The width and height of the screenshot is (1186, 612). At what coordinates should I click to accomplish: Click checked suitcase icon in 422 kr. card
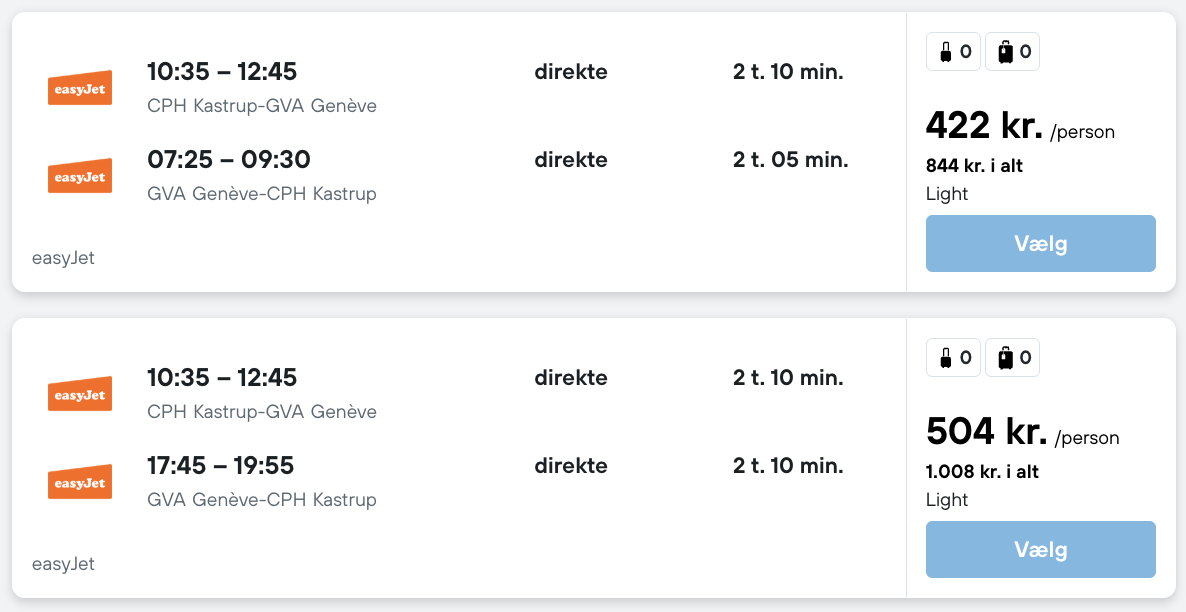[1005, 52]
